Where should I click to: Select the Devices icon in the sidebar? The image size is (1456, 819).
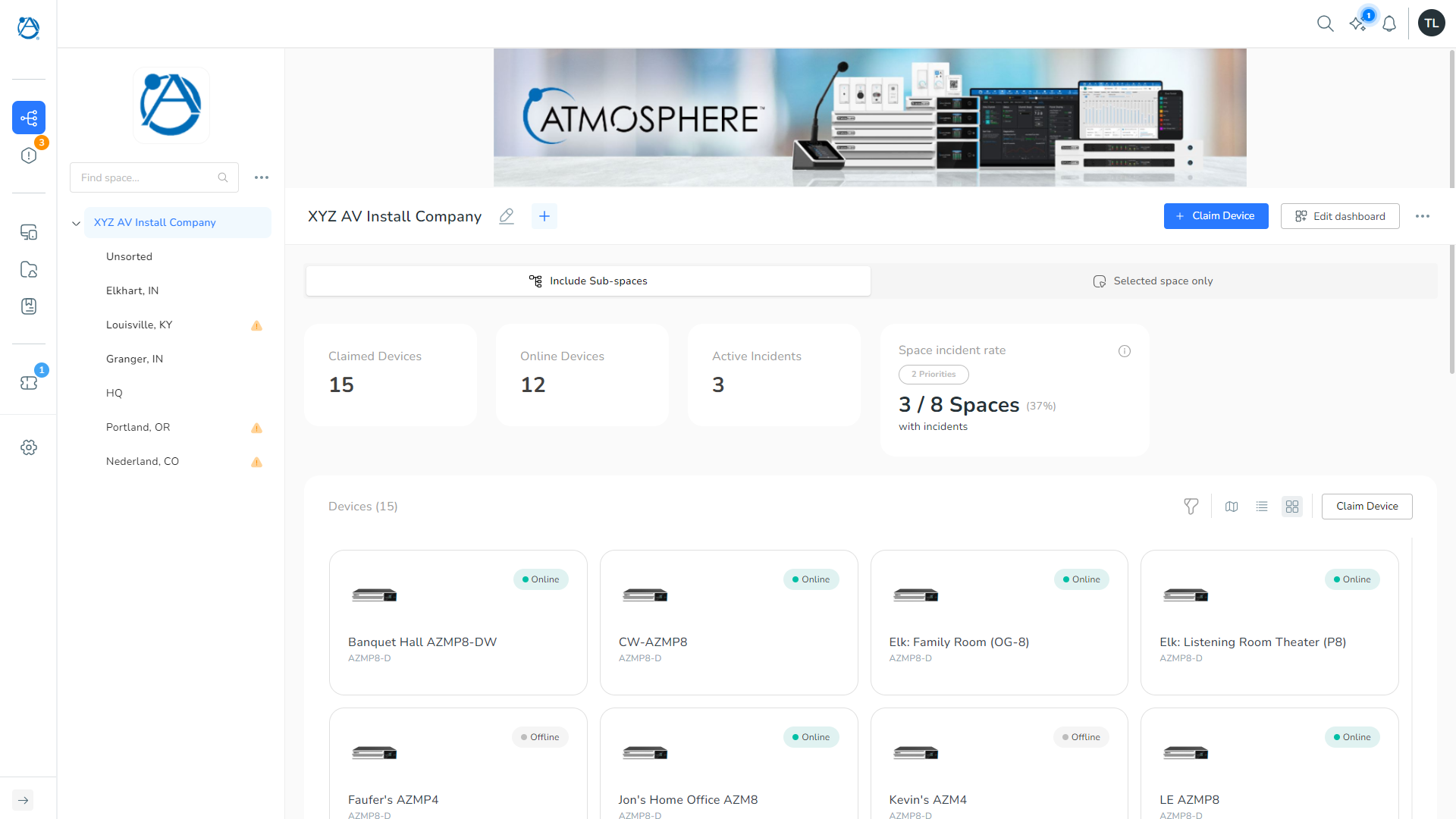click(29, 232)
